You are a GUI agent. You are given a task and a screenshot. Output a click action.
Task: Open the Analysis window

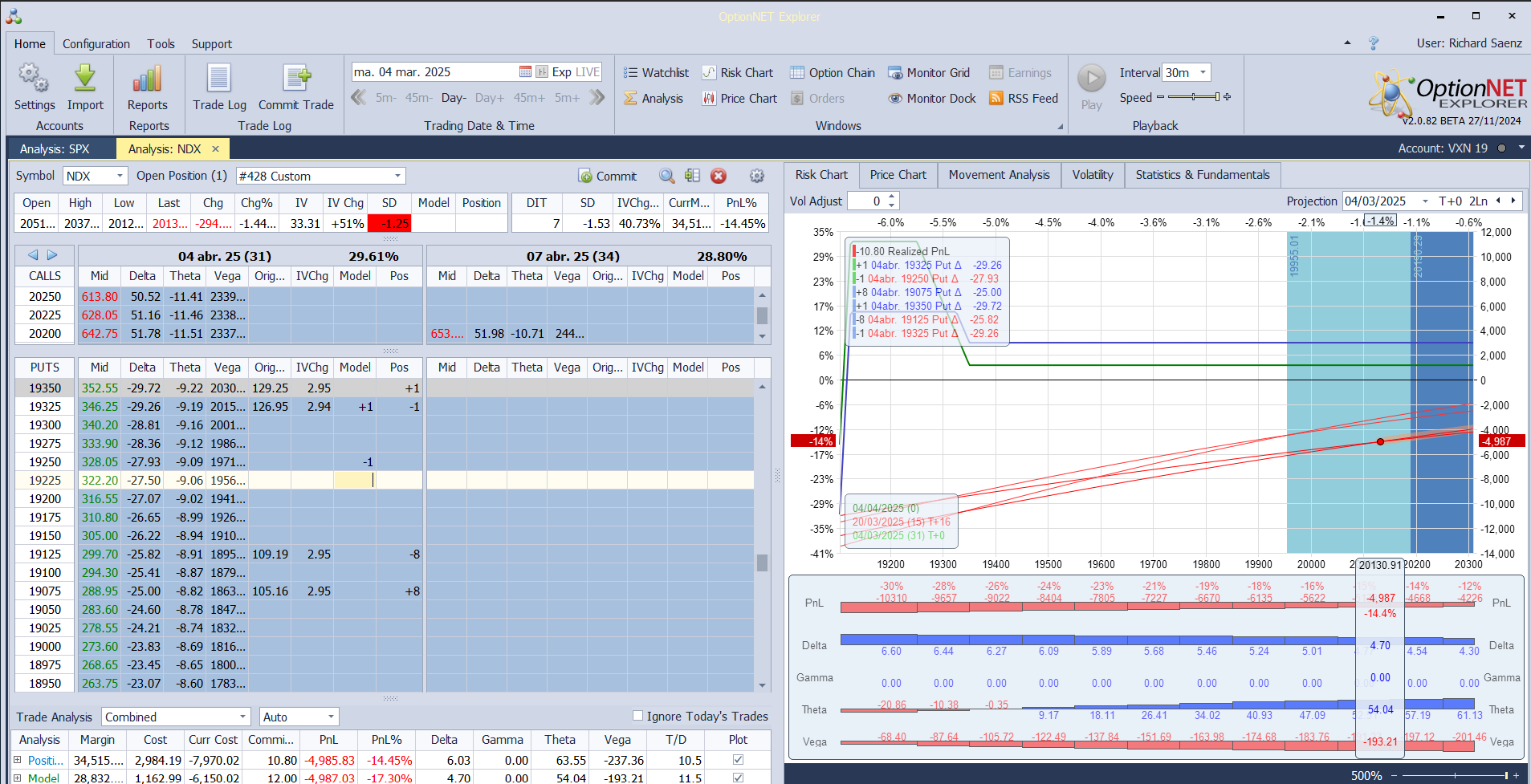654,98
